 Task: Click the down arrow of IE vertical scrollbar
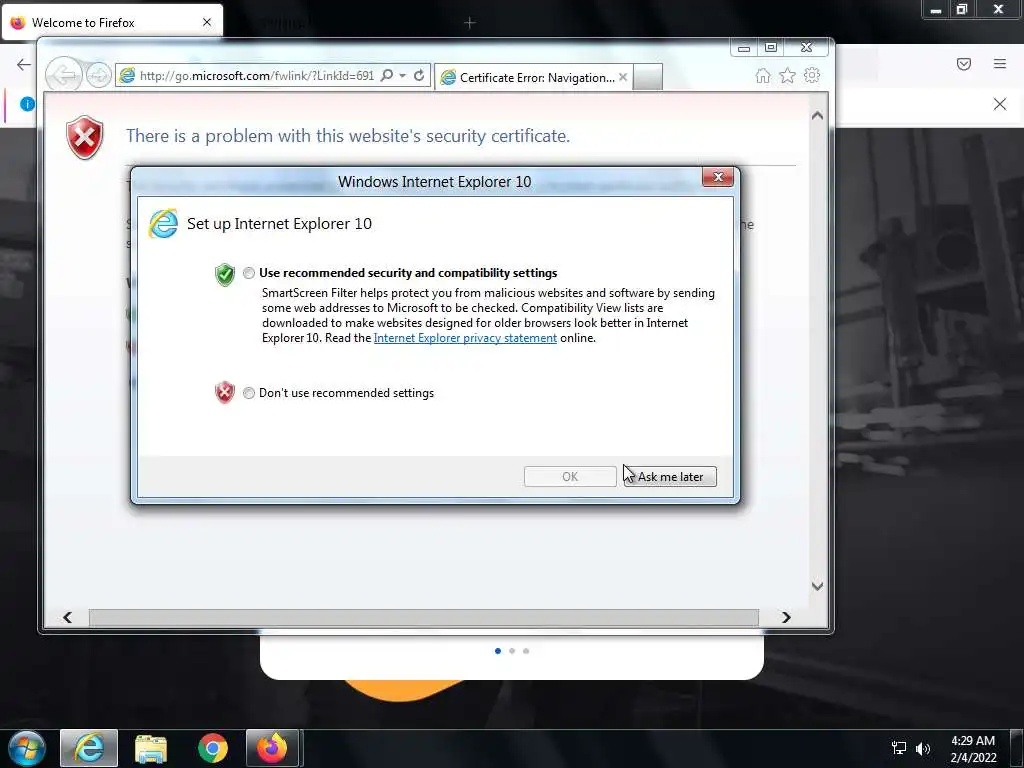[x=817, y=586]
